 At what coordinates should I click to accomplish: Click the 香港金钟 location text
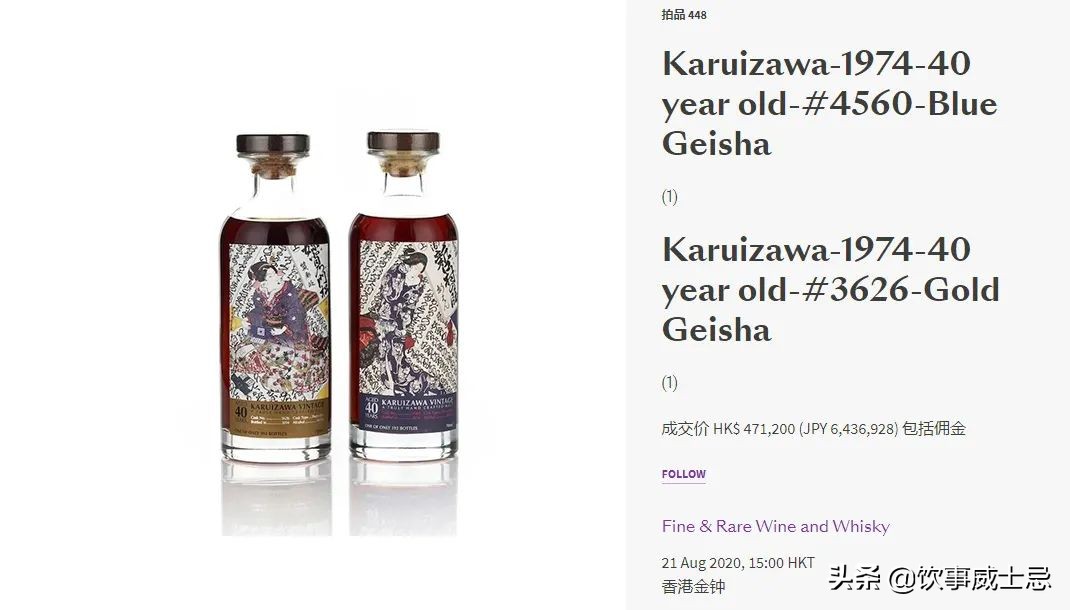click(x=693, y=586)
